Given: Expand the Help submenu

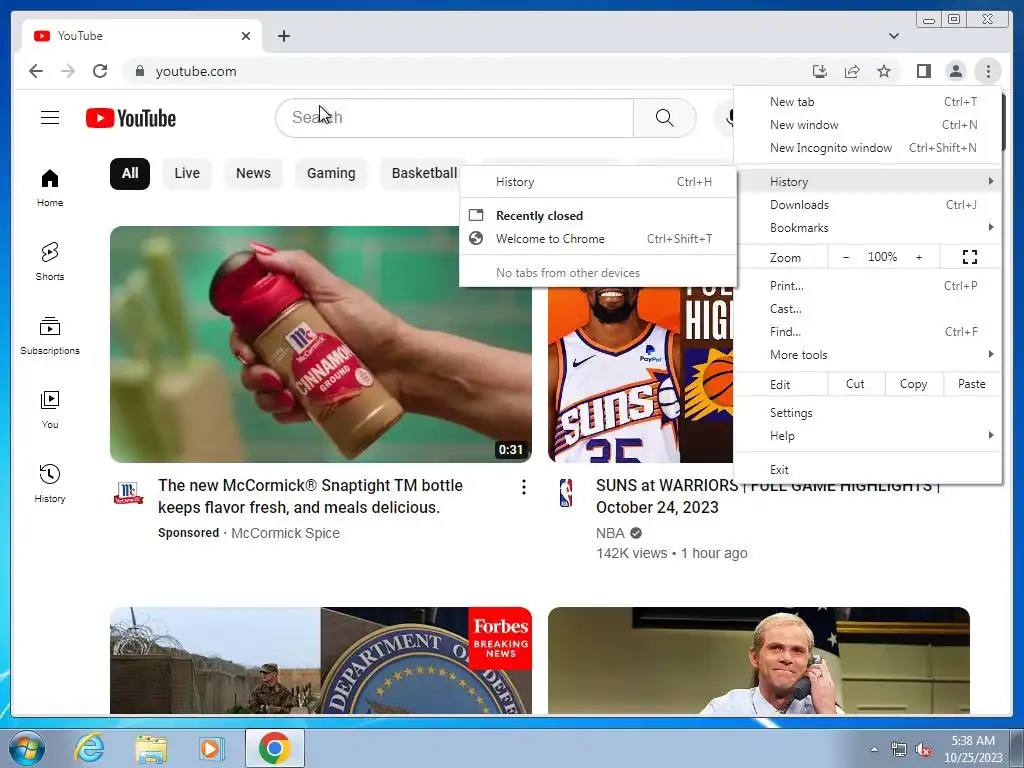Looking at the screenshot, I should 868,436.
